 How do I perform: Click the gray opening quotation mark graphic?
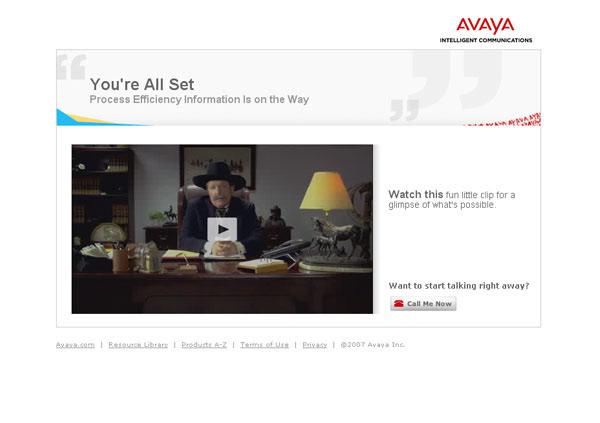point(72,67)
